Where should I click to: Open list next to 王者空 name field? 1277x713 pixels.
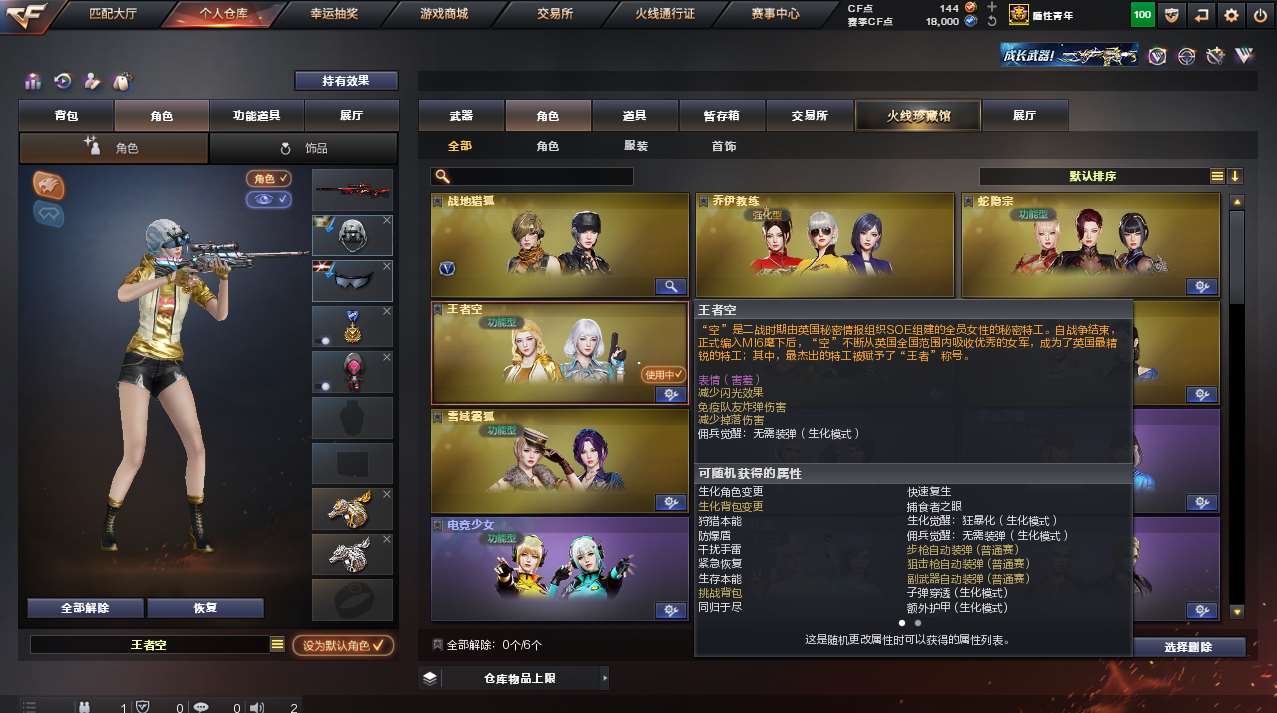tap(278, 645)
